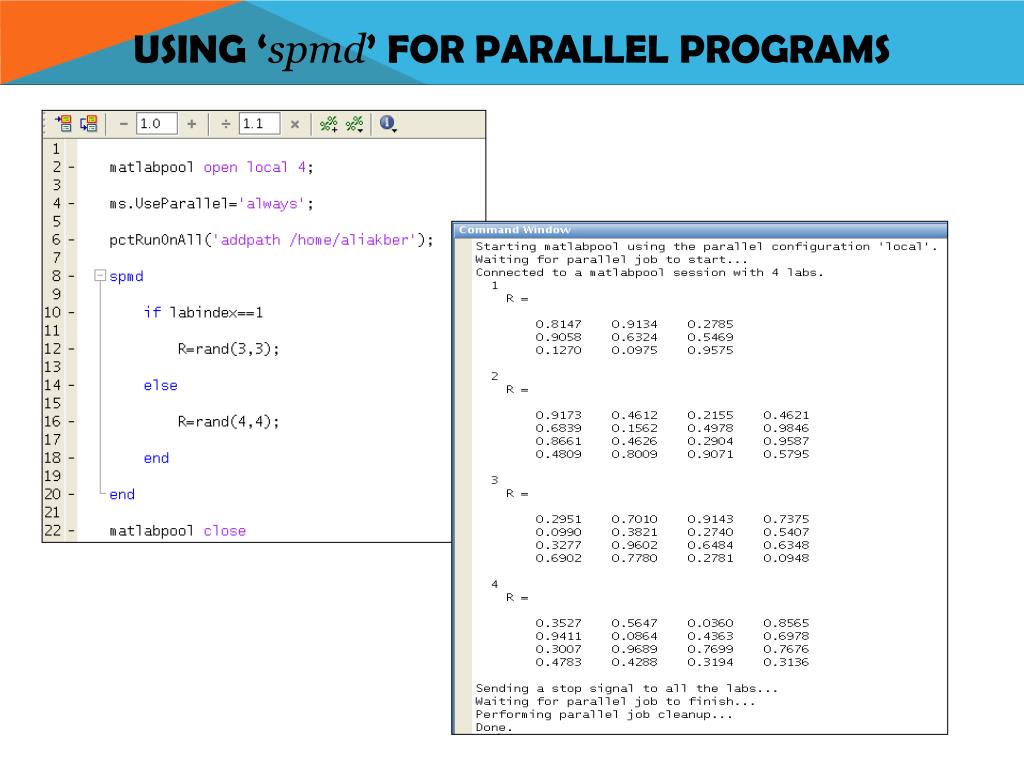Click the Evaluate Cell and Advance icon
The width and height of the screenshot is (1024, 768).
[89, 124]
